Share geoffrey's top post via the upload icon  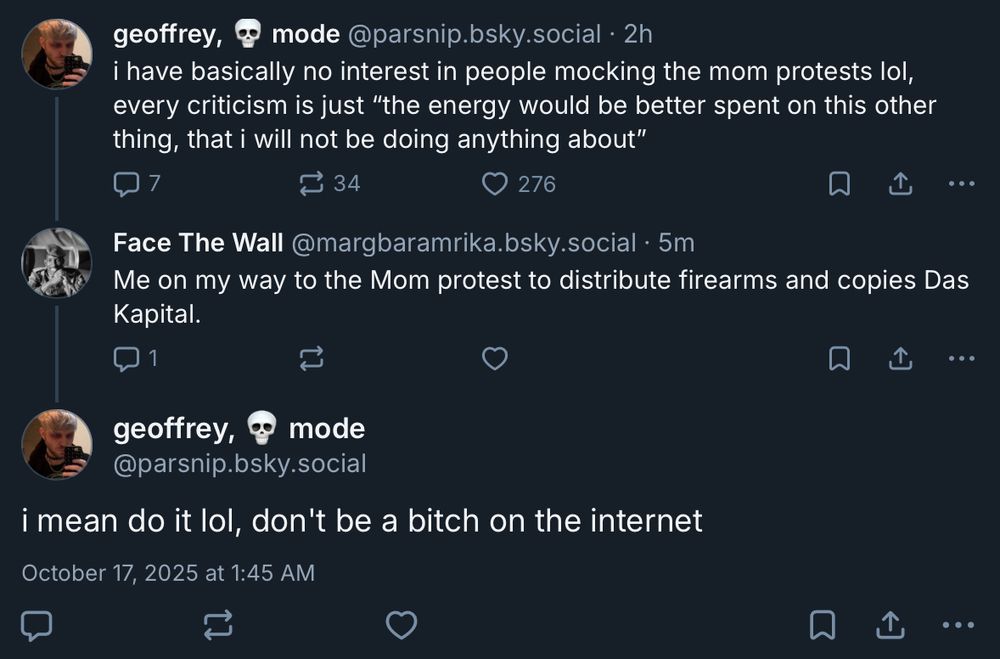pyautogui.click(x=899, y=183)
